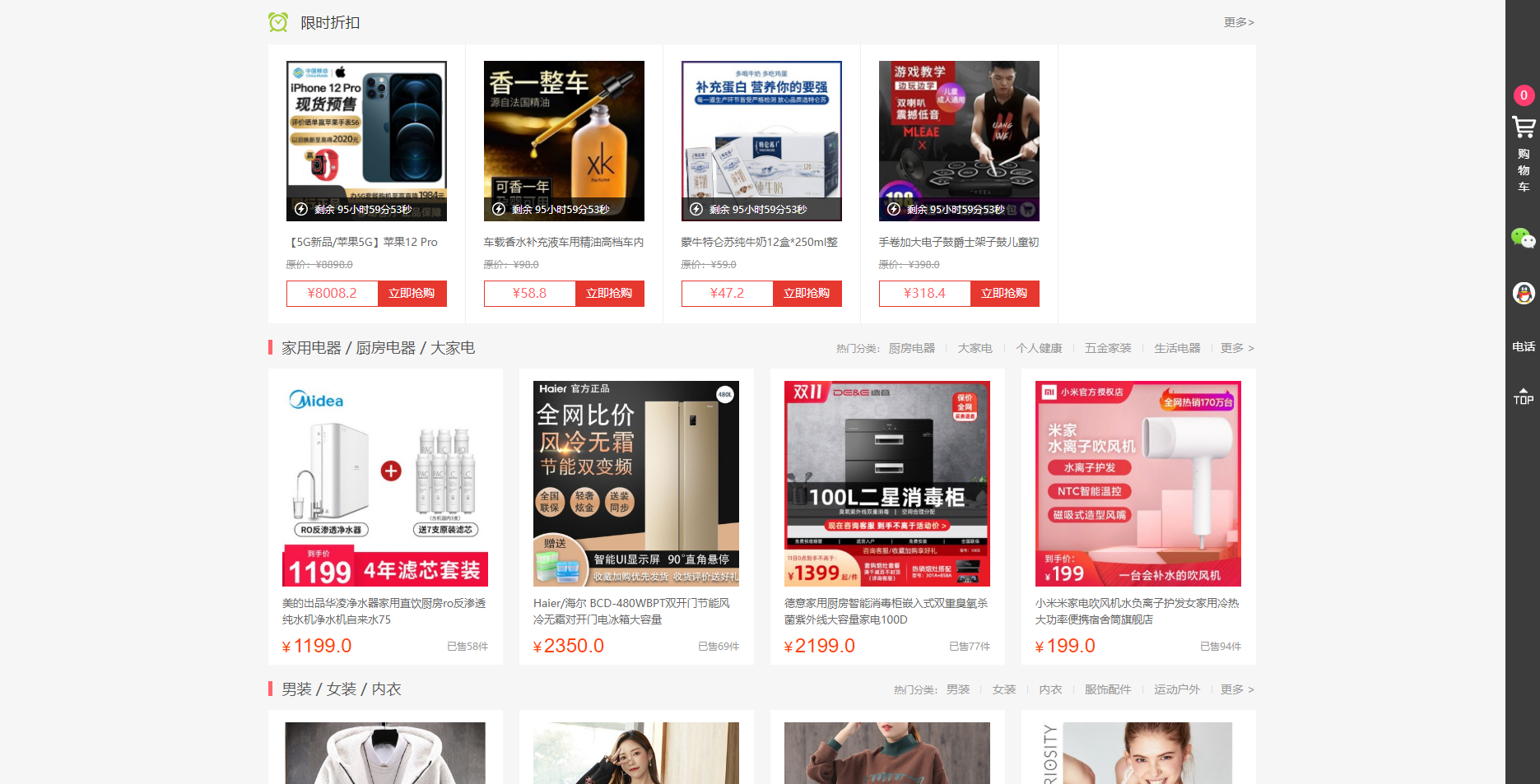Open 更多 next to 限时折扣 heading
The image size is (1540, 784).
pyautogui.click(x=1238, y=22)
